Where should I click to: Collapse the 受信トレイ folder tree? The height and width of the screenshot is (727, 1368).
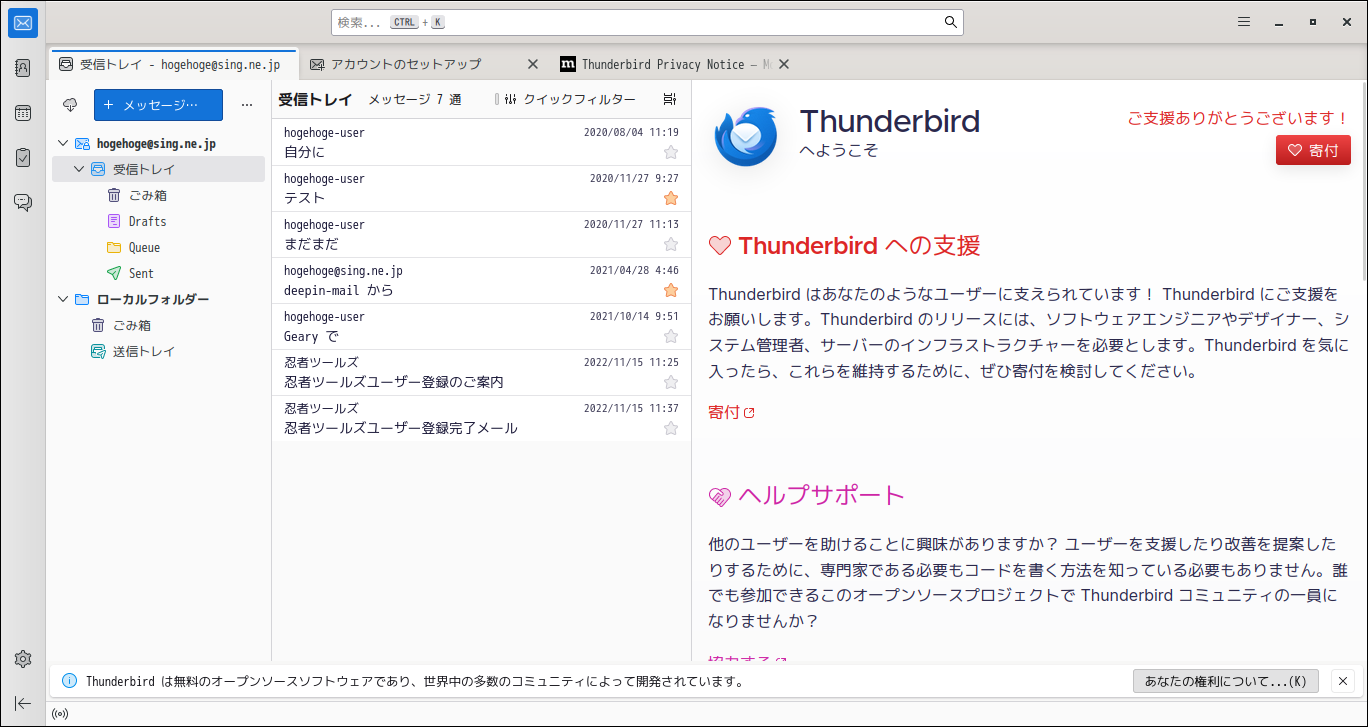coord(80,170)
